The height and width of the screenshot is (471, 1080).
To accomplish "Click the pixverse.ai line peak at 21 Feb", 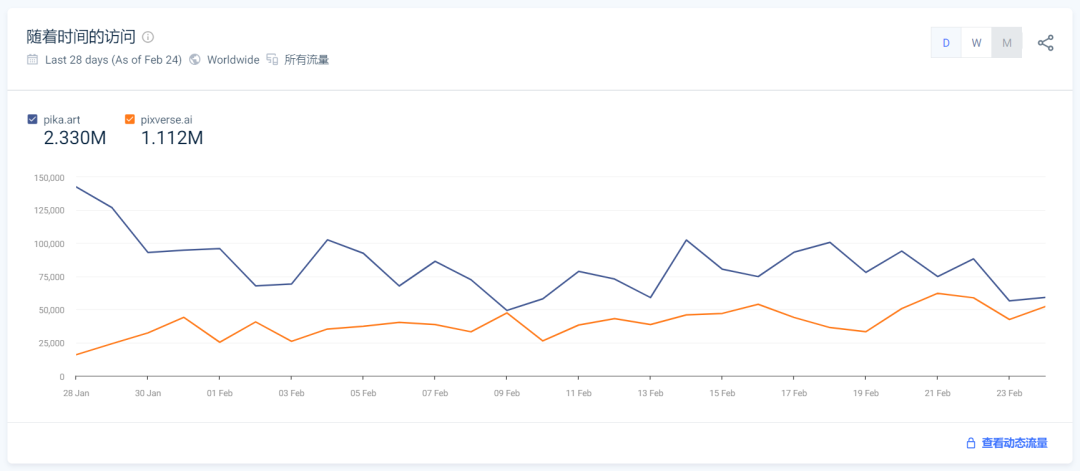I will (937, 293).
